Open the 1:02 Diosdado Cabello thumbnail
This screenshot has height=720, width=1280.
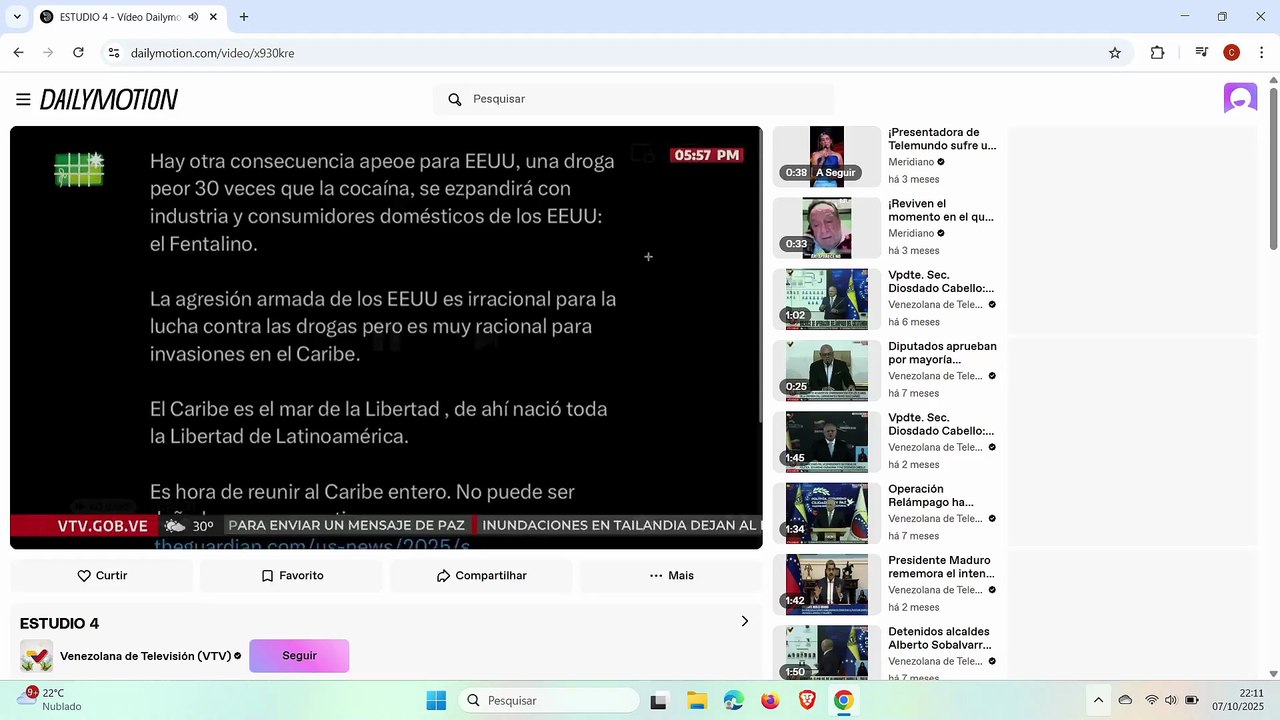[827, 299]
